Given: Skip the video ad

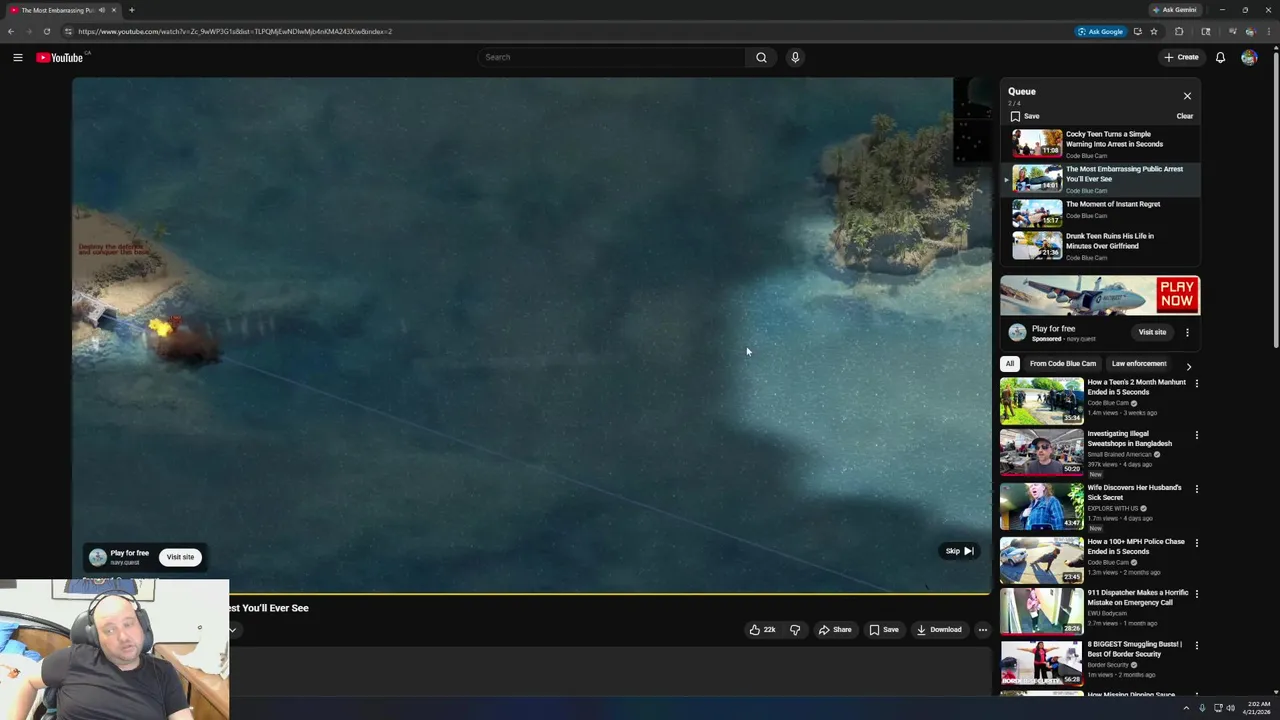Looking at the screenshot, I should click(959, 551).
